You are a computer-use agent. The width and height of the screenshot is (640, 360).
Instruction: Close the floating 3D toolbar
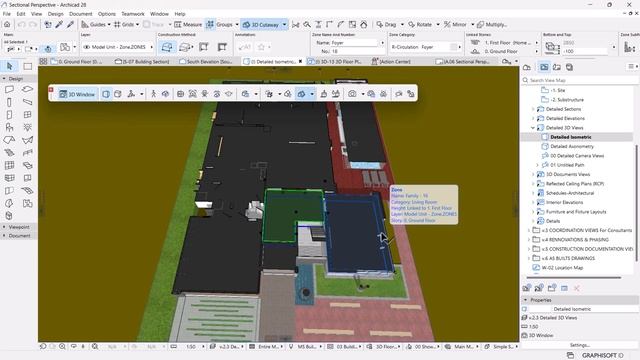(x=51, y=90)
